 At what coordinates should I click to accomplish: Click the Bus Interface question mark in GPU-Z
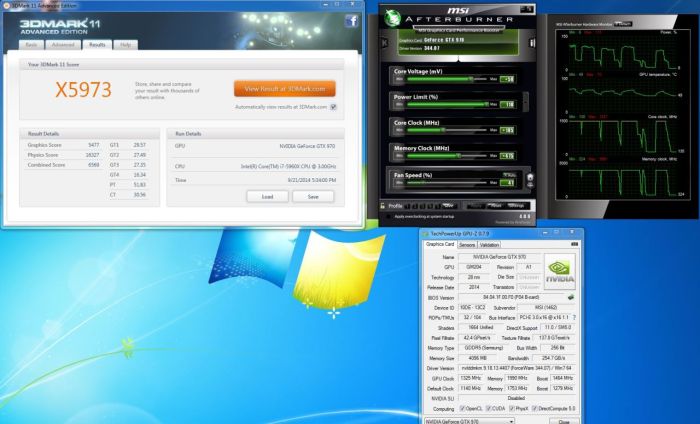click(x=574, y=317)
